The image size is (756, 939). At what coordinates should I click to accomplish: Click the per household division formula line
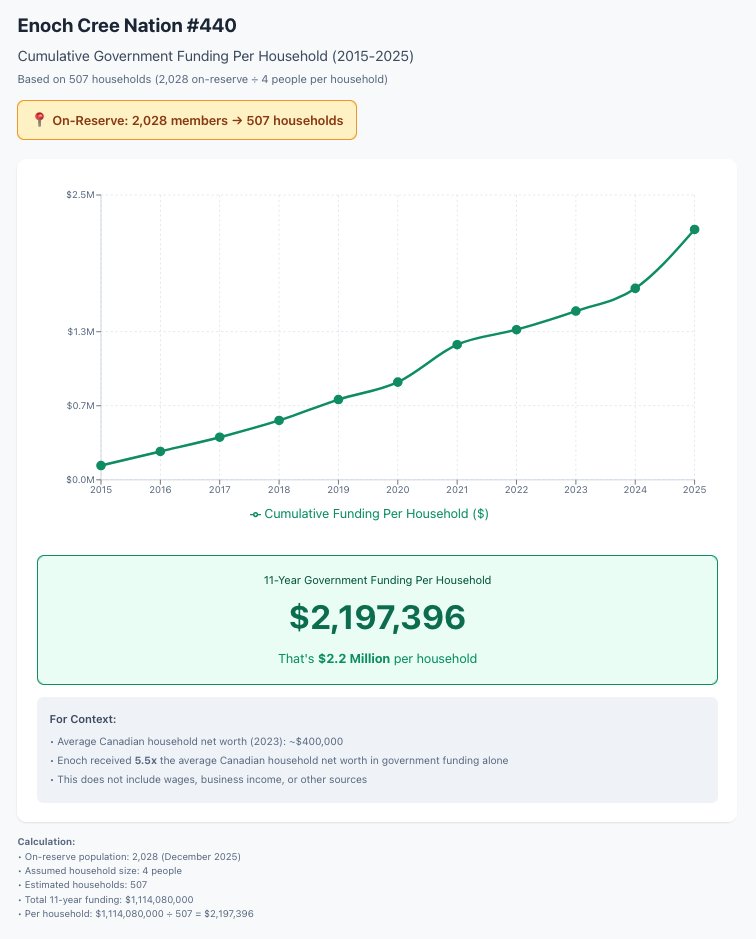tap(135, 914)
